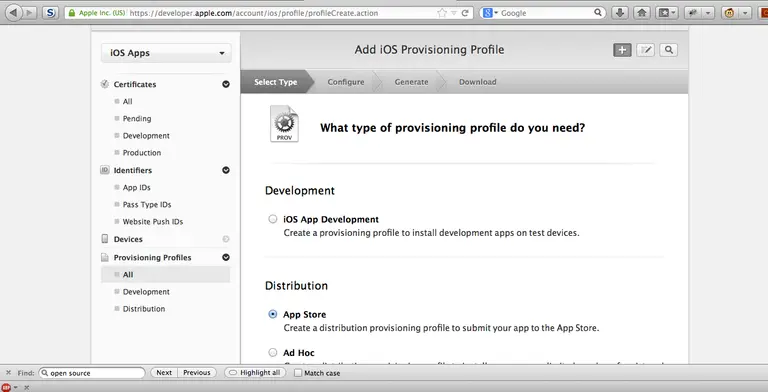Click the S extension icon beside the address bar
This screenshot has width=768, height=392.
click(x=50, y=13)
